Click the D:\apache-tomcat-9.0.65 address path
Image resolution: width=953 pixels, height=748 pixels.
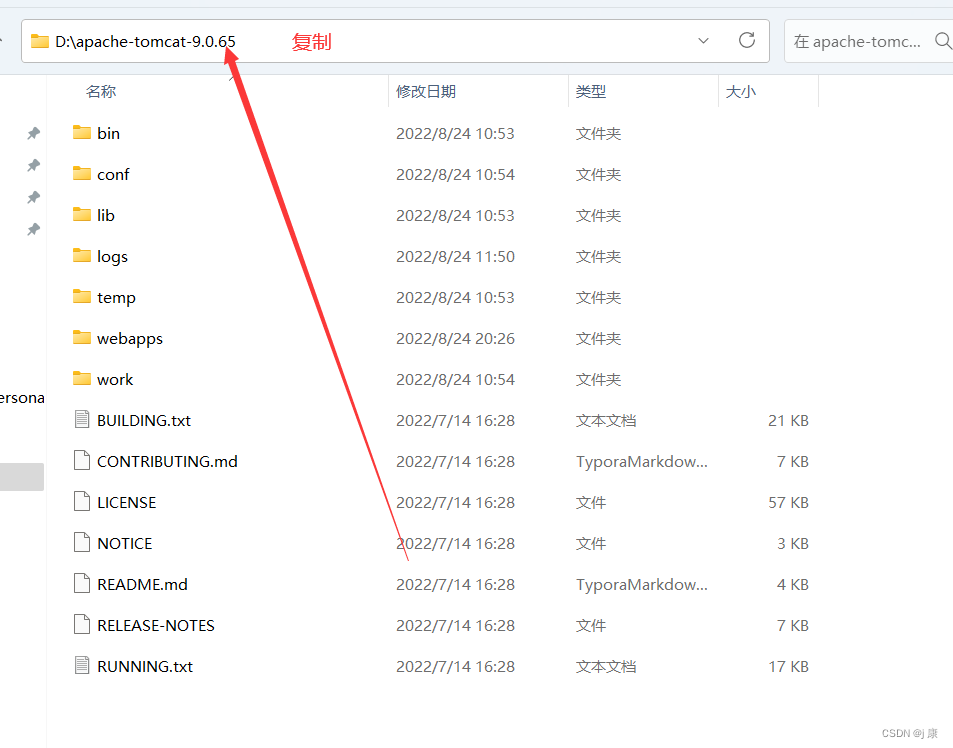pos(145,41)
